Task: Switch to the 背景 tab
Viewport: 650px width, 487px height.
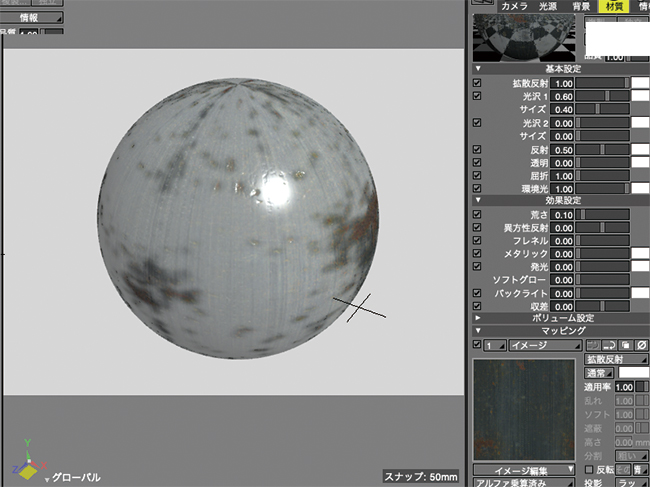Action: tap(581, 6)
